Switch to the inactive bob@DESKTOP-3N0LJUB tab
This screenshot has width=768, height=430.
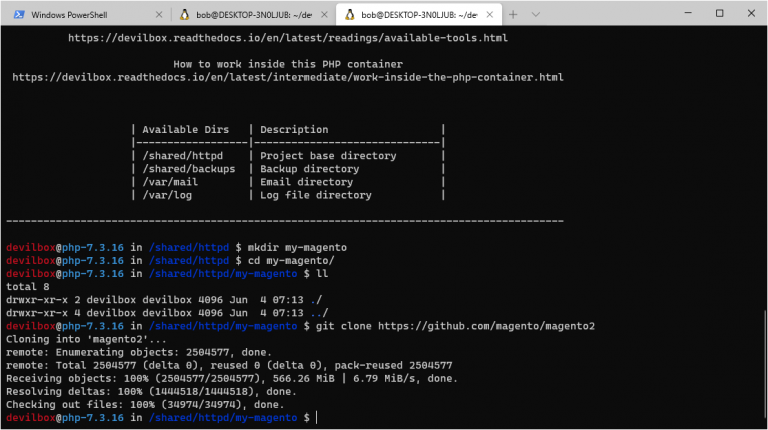pyautogui.click(x=250, y=15)
